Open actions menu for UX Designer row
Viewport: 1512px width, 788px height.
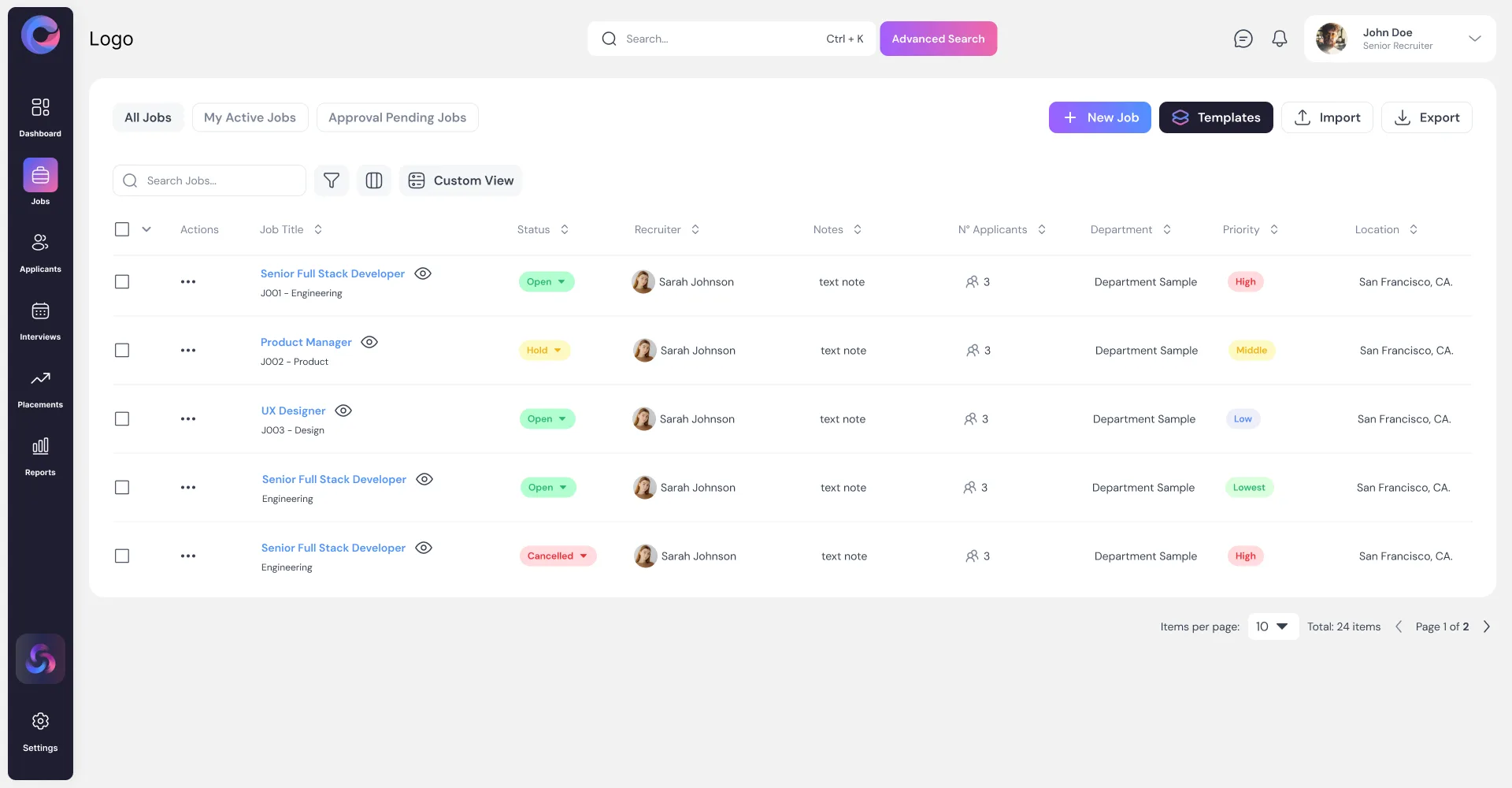coord(188,418)
